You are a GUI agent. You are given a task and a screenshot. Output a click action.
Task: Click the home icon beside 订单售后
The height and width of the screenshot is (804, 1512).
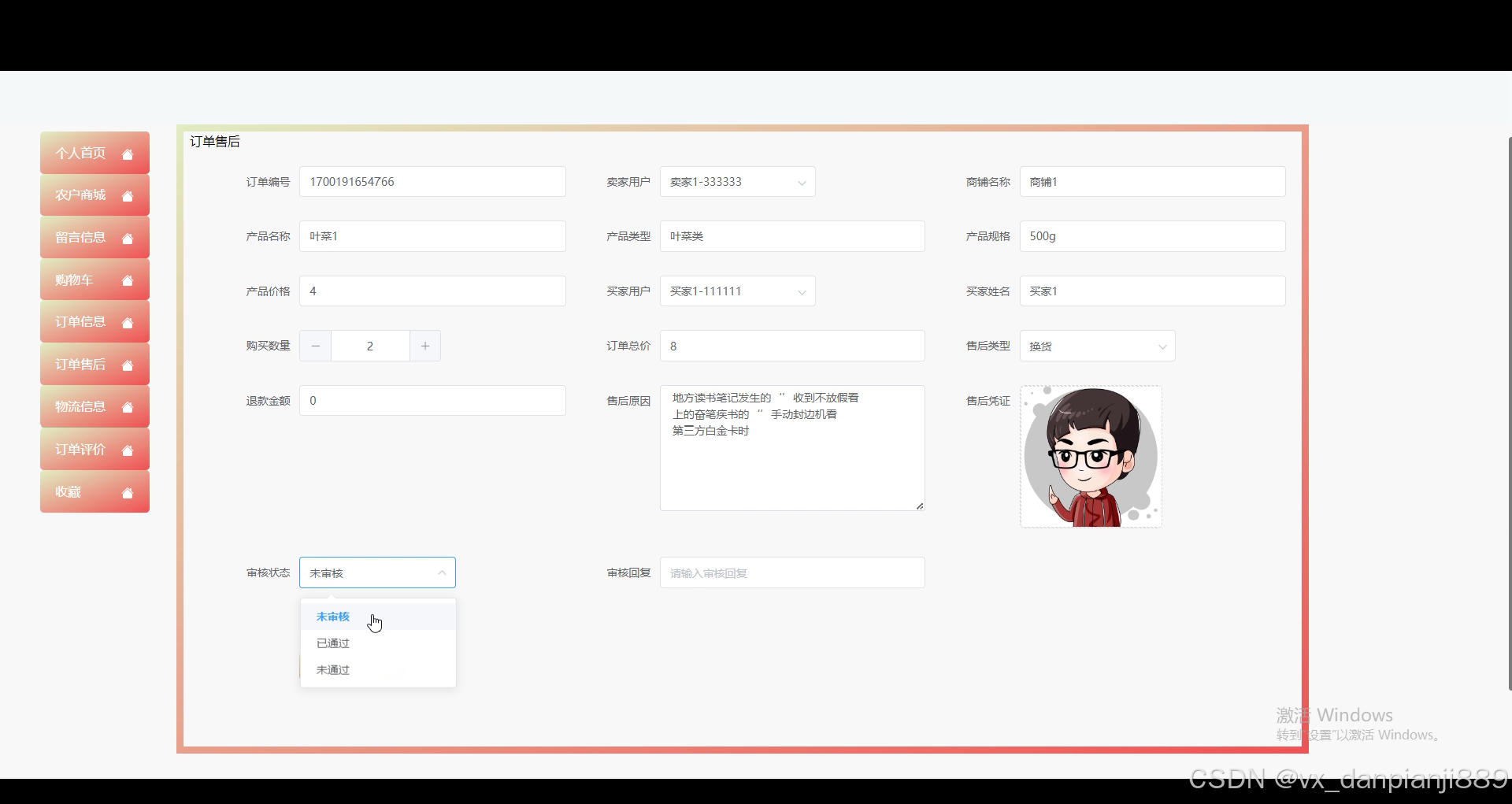(128, 365)
